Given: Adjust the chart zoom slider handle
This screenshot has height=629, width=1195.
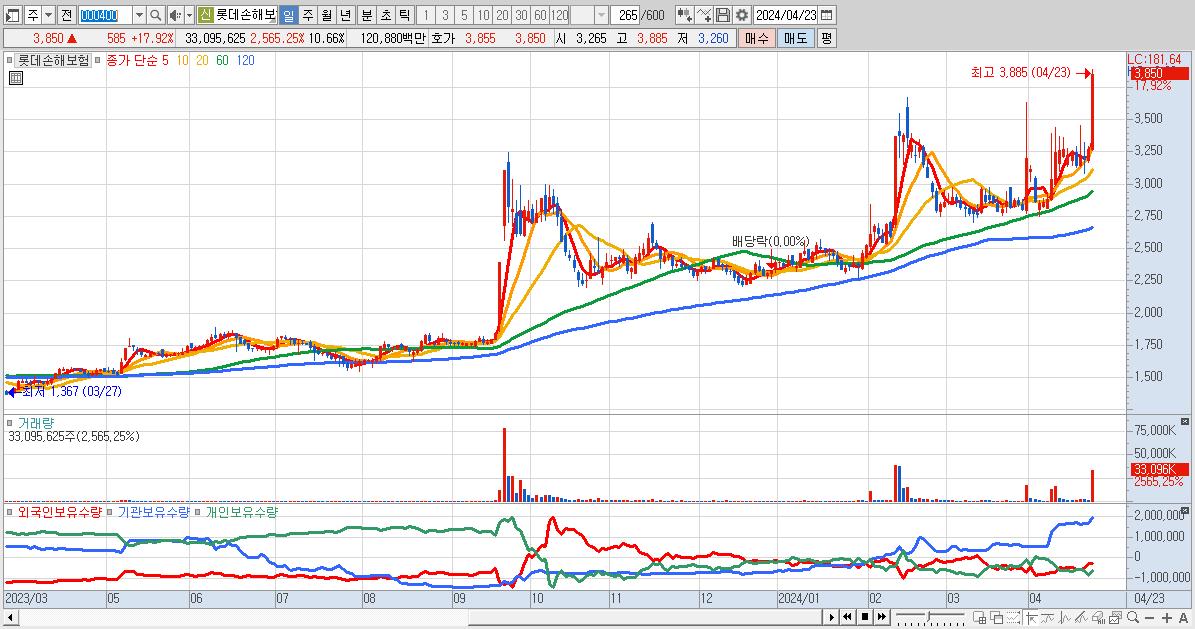Looking at the screenshot, I should (928, 617).
